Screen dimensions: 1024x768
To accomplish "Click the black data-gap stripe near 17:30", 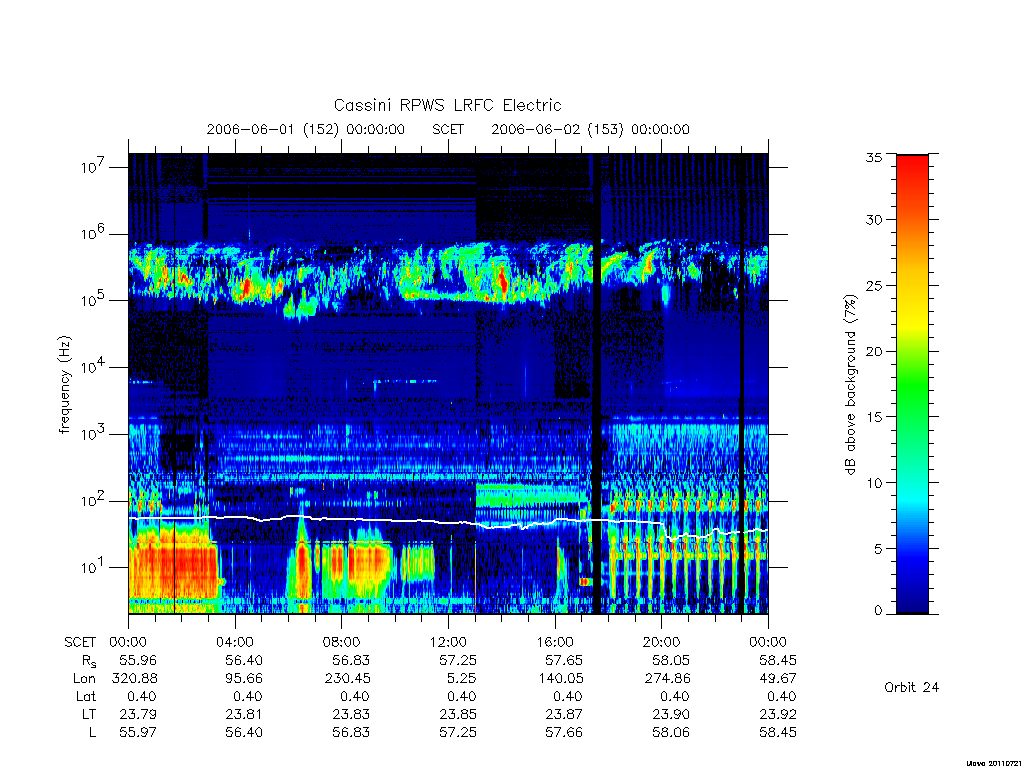I will (x=596, y=384).
